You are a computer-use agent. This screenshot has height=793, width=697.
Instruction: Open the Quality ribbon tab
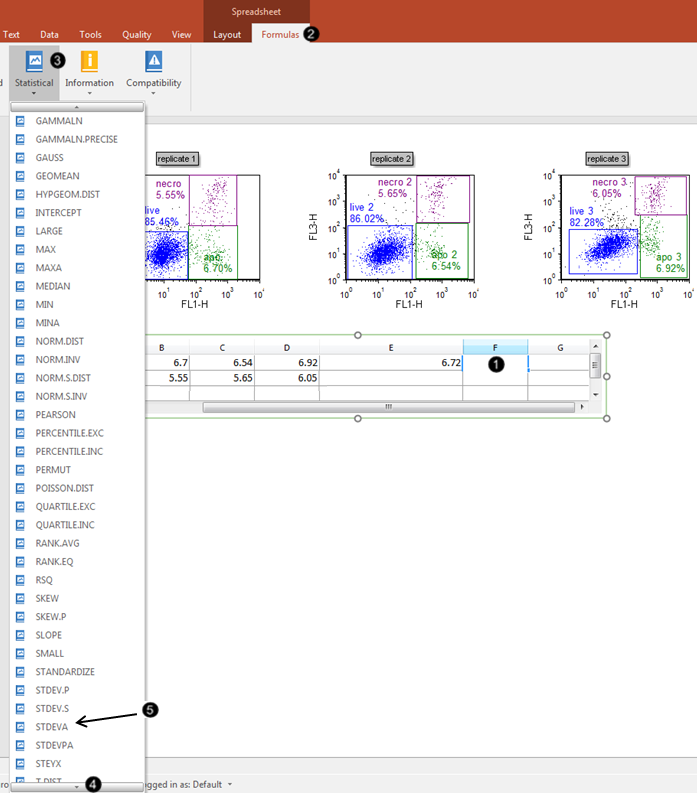pos(137,34)
